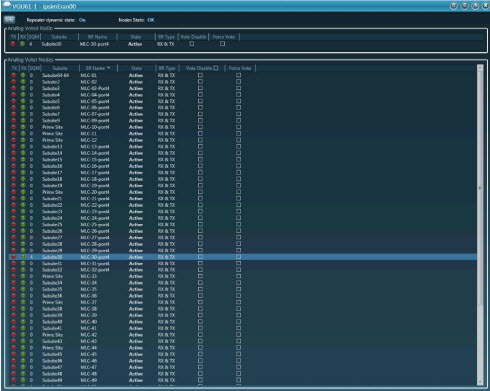This screenshot has width=490, height=391.
Task: Select the MLC-45 Subsite45 row
Action: click(242, 354)
